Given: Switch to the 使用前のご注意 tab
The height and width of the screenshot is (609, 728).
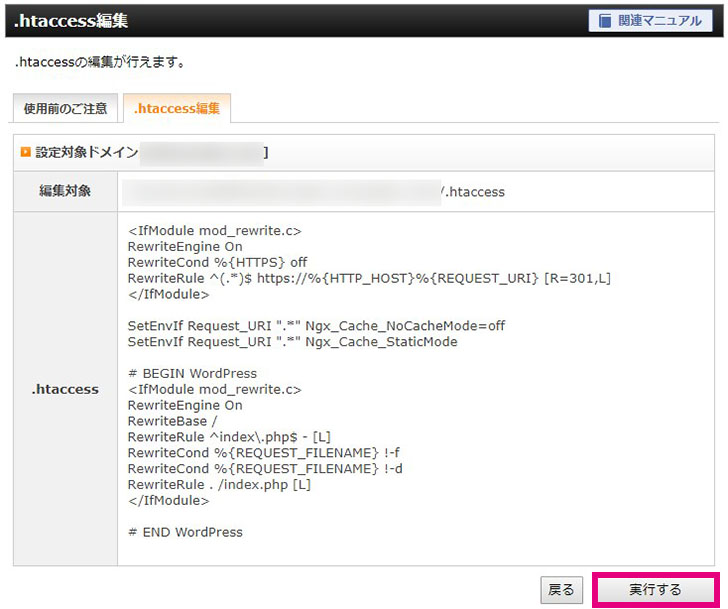Looking at the screenshot, I should 65,108.
